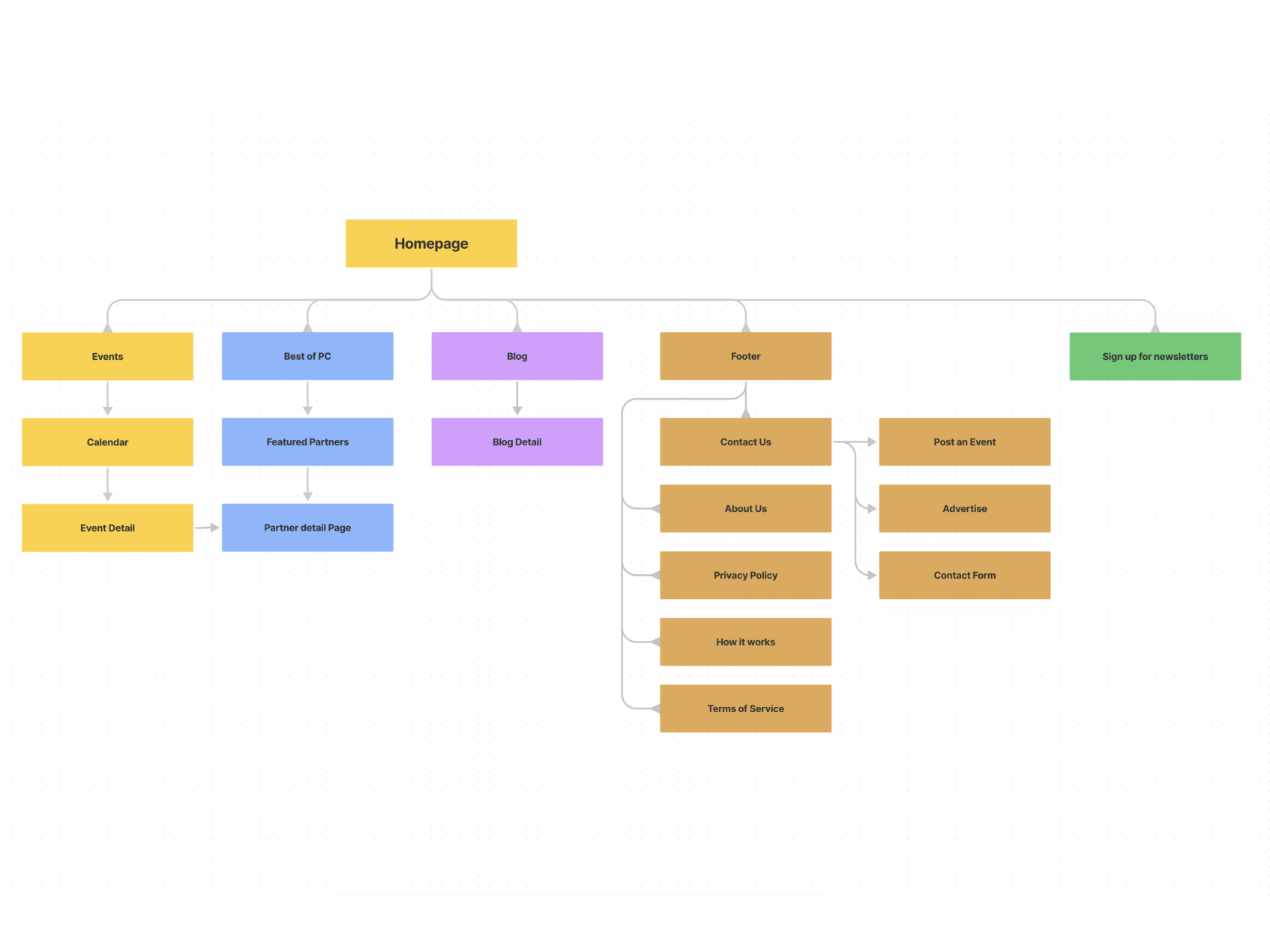Select the Terms of Service node
The image size is (1270, 952).
tap(746, 708)
